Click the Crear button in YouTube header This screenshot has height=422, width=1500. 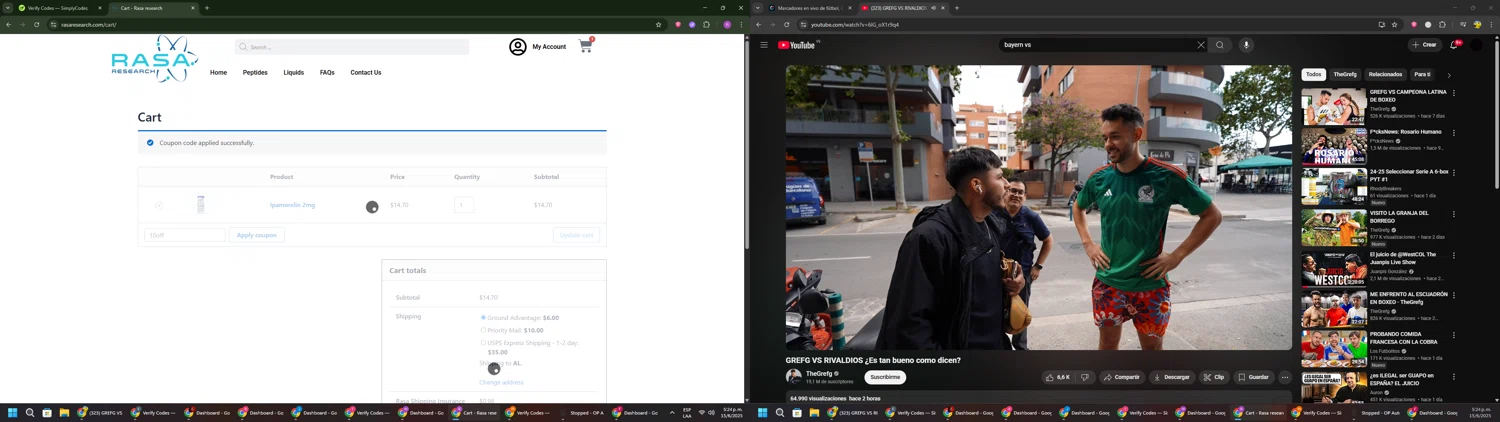tap(1424, 45)
